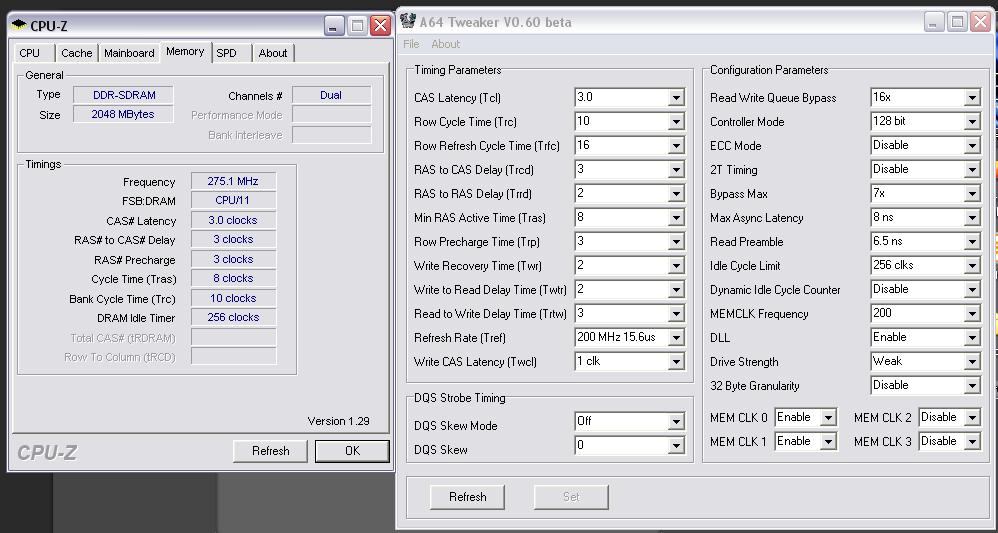The image size is (998, 533).
Task: Click the FSB:DRAM value CPU/11
Action: (x=233, y=201)
